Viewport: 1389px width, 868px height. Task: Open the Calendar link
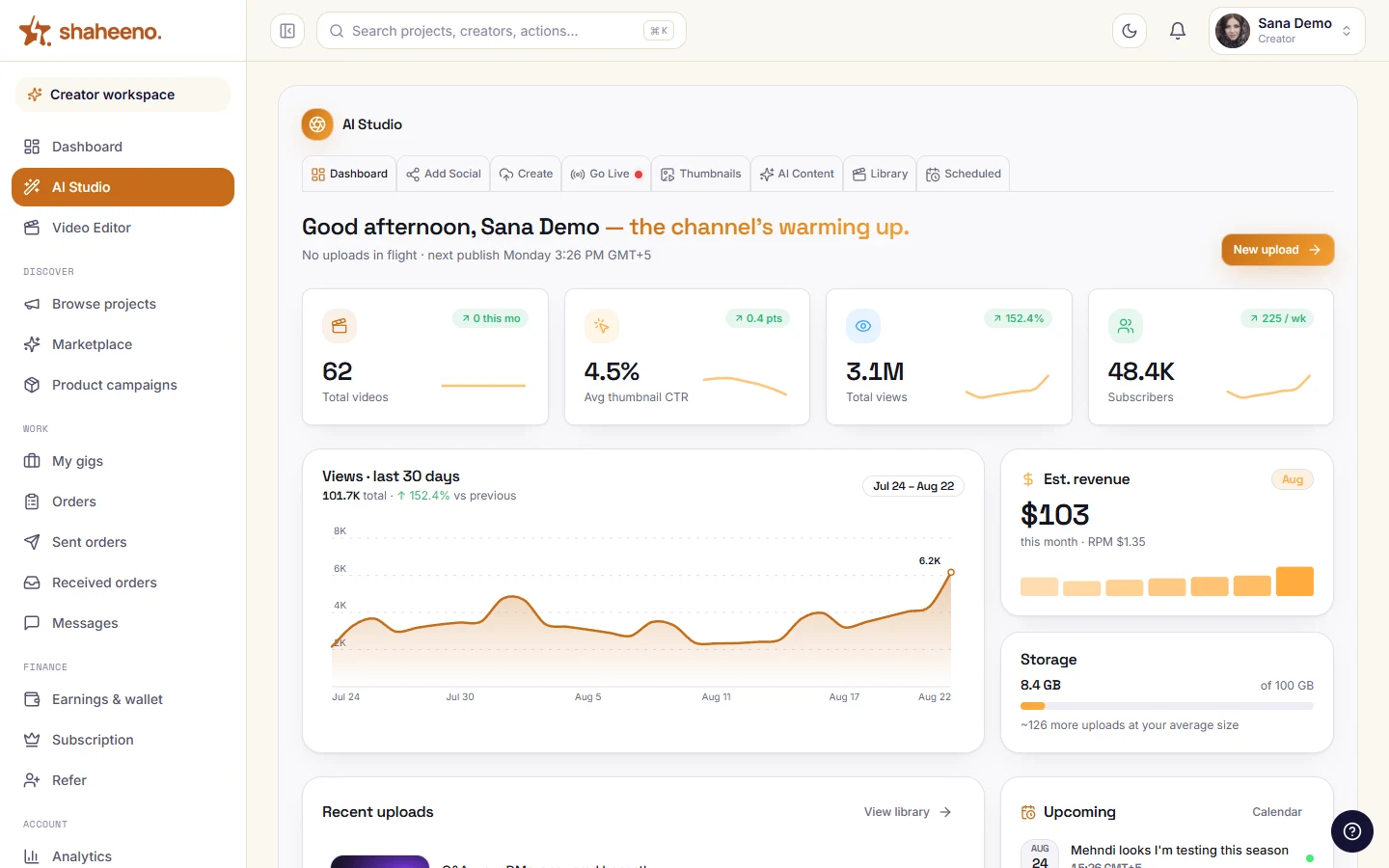coord(1277,812)
